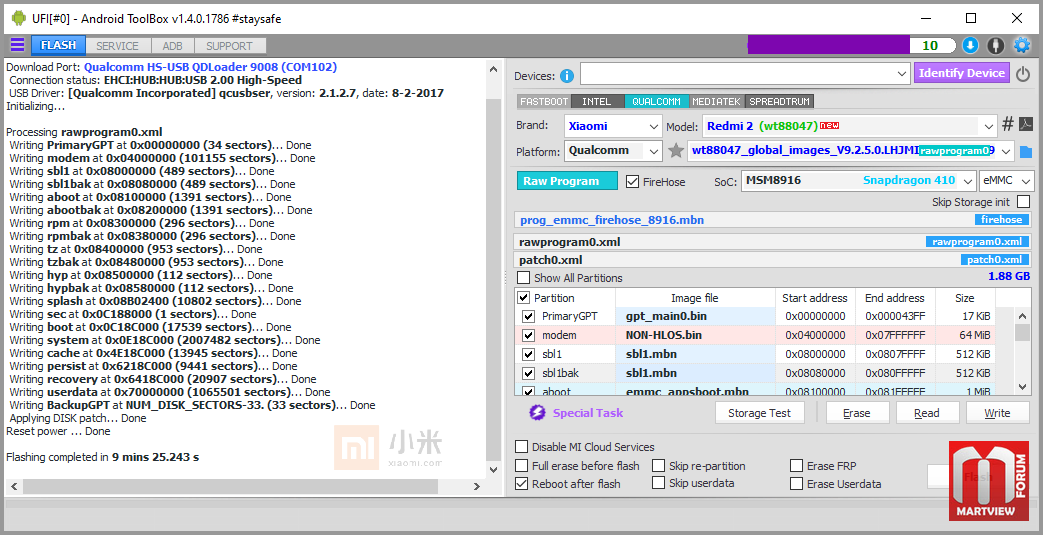1043x535 pixels.
Task: Uncheck the modem partition checkbox
Action: [528, 335]
